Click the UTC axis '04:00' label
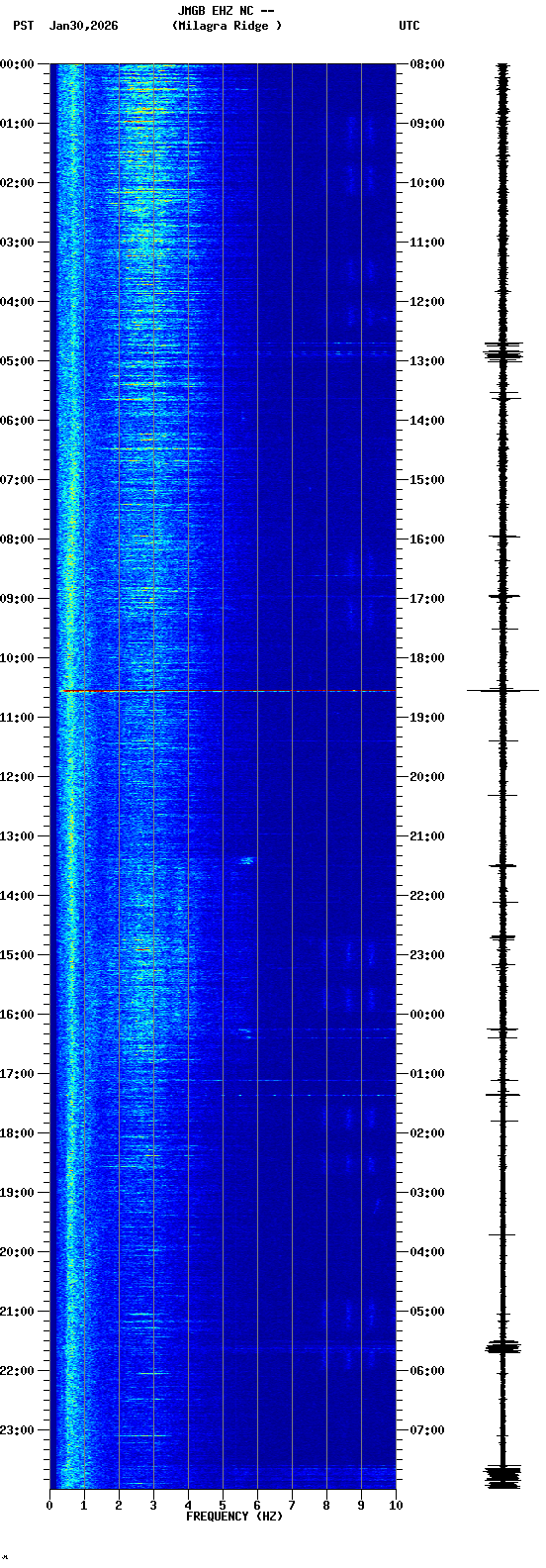 pos(427,1252)
